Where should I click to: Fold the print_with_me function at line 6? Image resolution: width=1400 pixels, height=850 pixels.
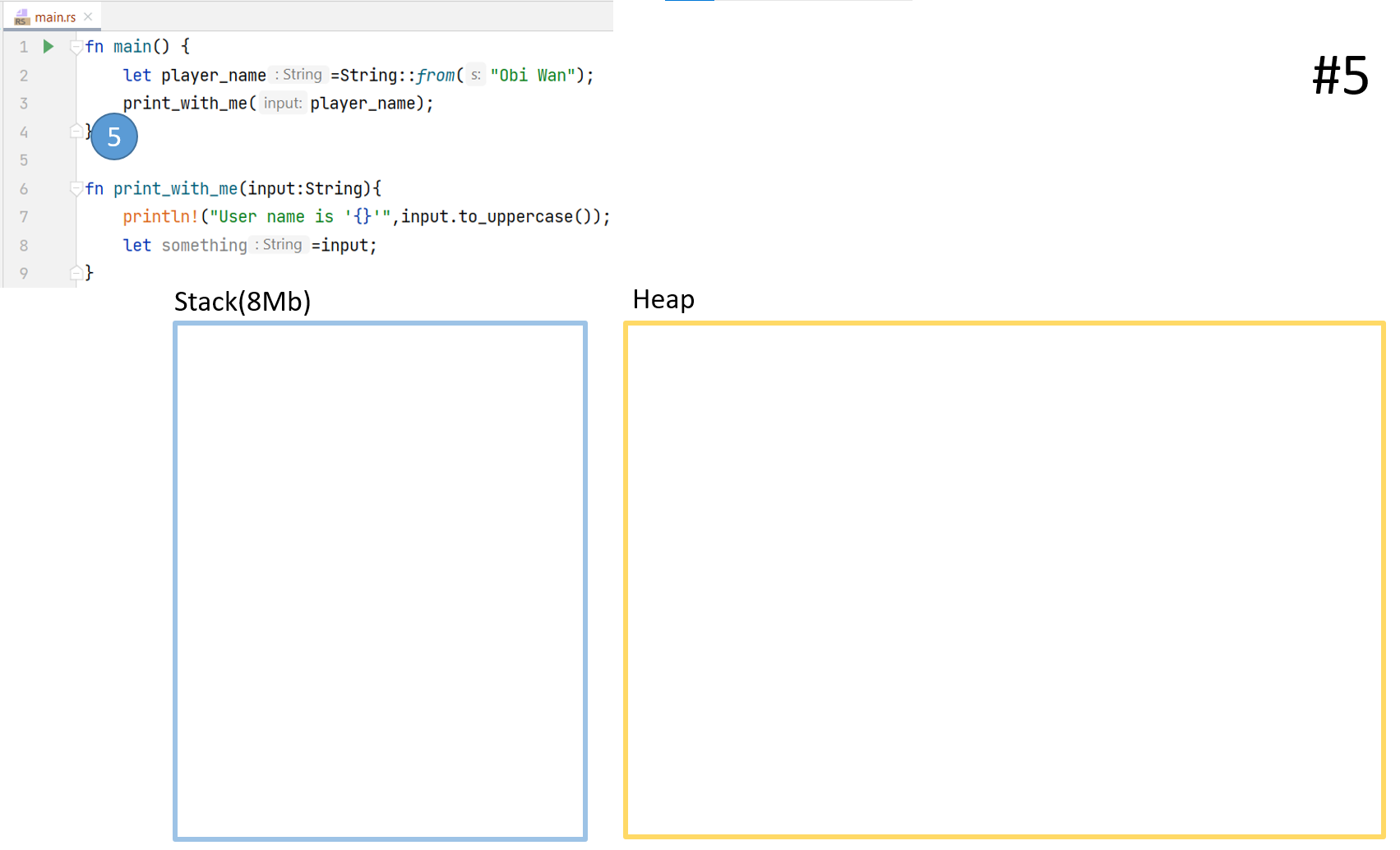(x=76, y=189)
